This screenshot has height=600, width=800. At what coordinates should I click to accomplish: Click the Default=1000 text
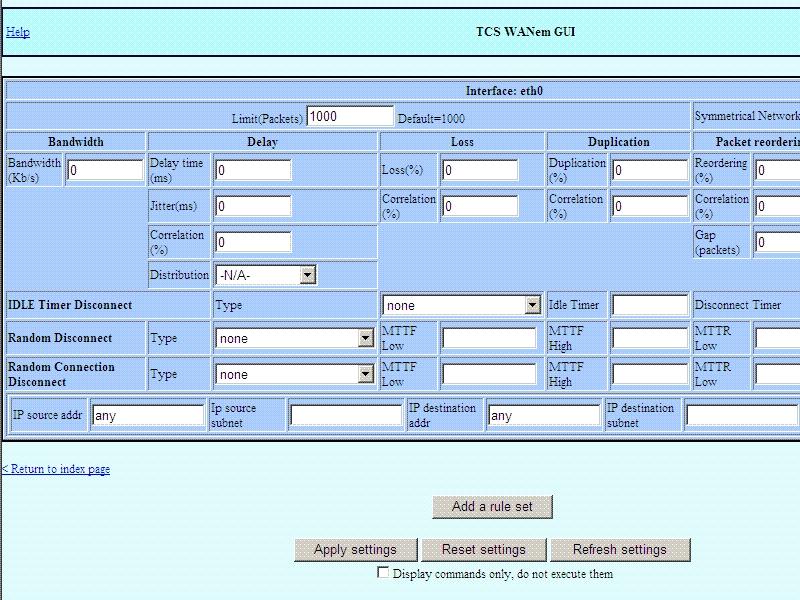[431, 119]
